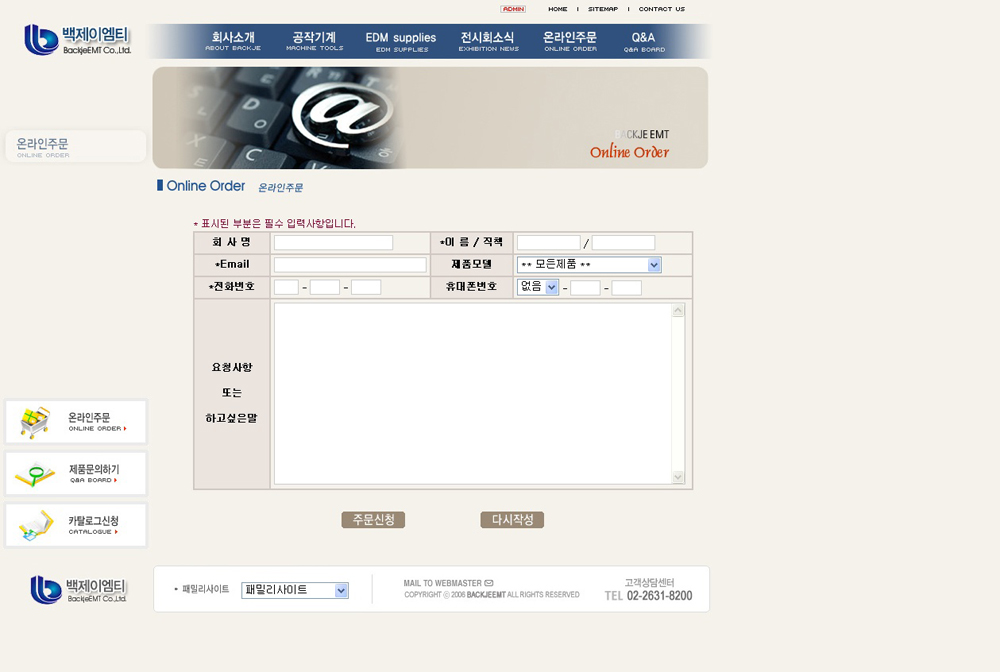Open the SITEMAP link
1000x672 pixels.
(602, 9)
